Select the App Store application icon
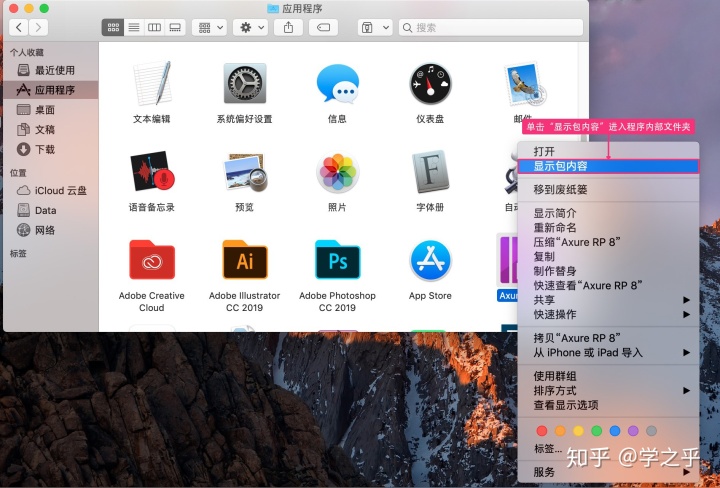Image resolution: width=720 pixels, height=488 pixels. click(x=430, y=260)
